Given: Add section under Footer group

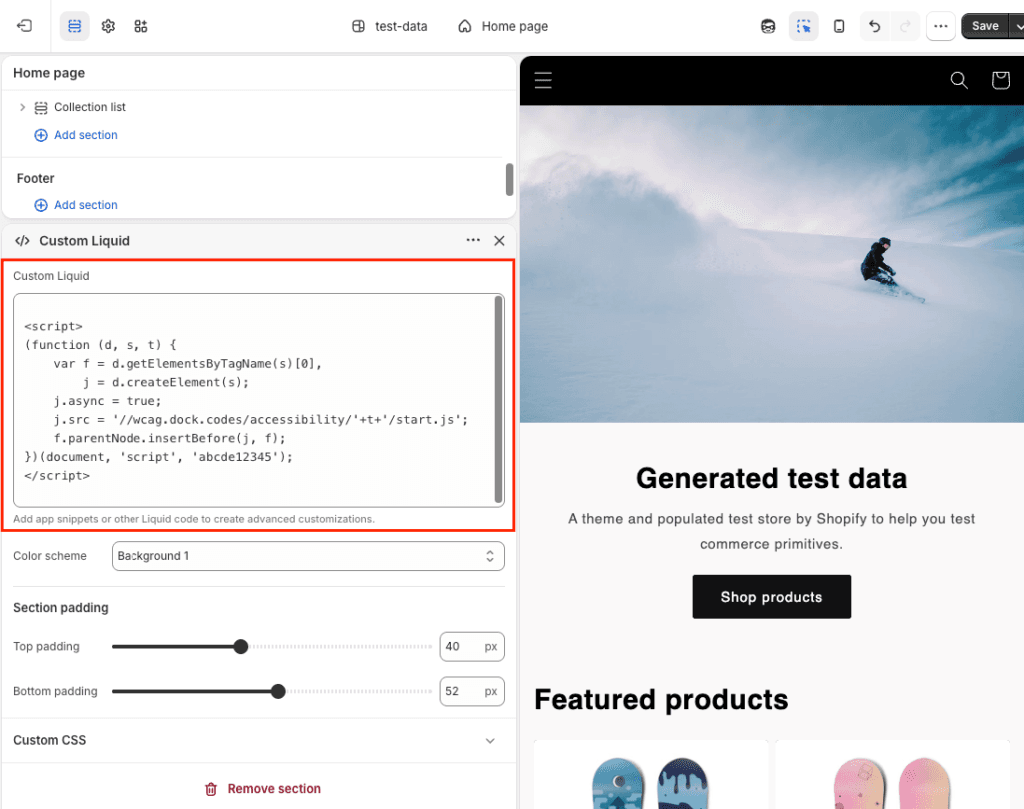Looking at the screenshot, I should [76, 205].
